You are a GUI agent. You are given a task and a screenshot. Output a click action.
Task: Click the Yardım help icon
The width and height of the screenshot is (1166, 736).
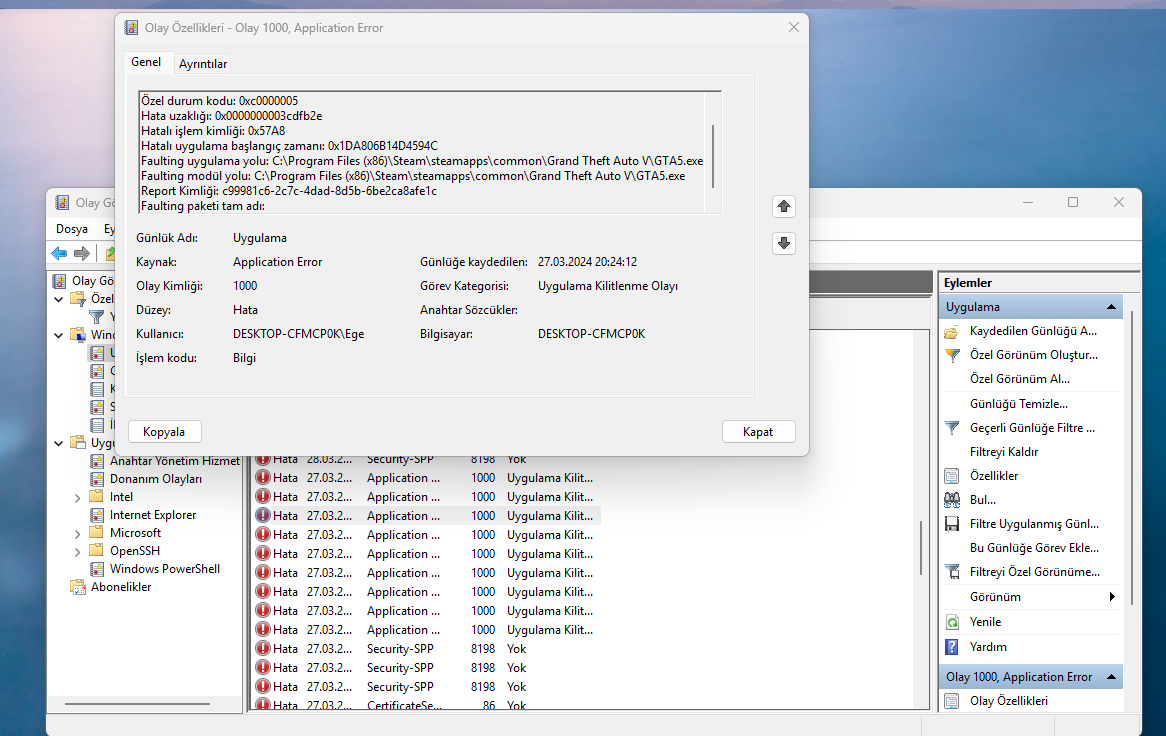click(952, 647)
